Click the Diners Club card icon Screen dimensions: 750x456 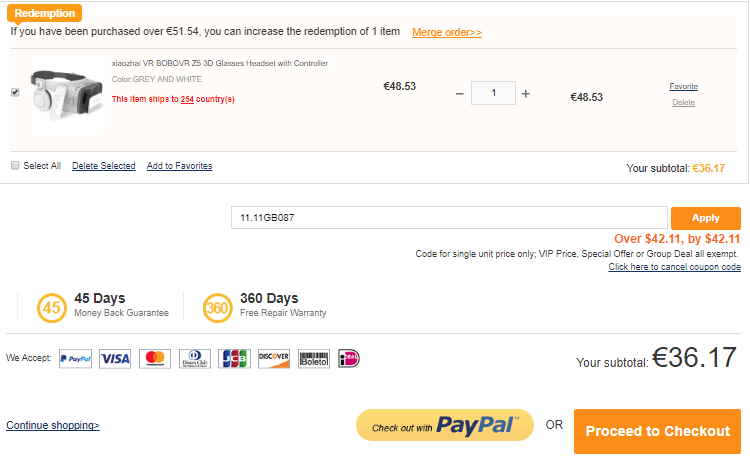click(x=195, y=358)
